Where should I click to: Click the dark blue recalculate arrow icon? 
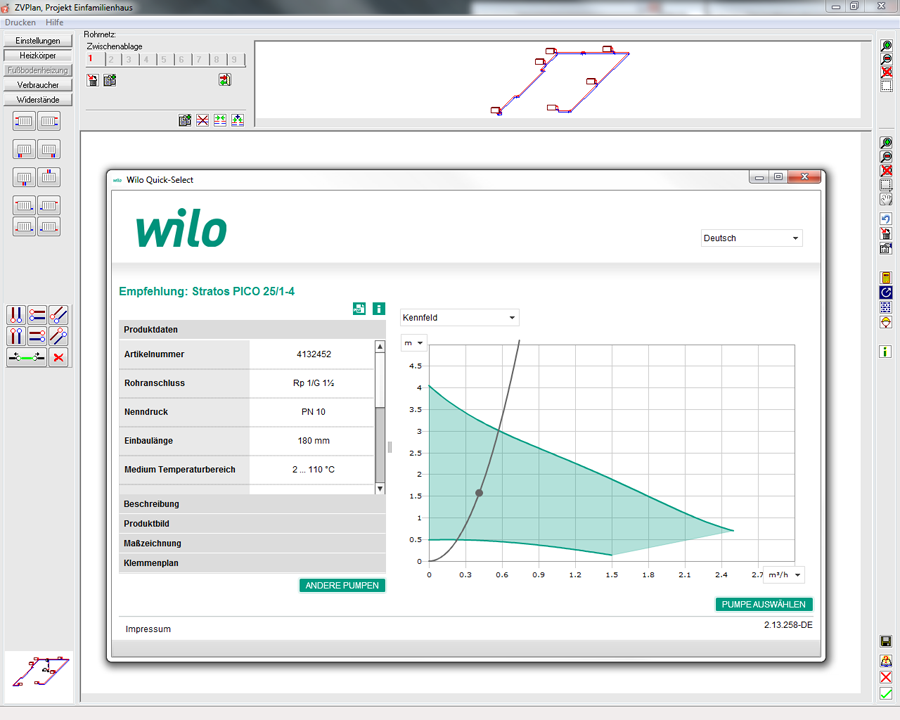(886, 293)
